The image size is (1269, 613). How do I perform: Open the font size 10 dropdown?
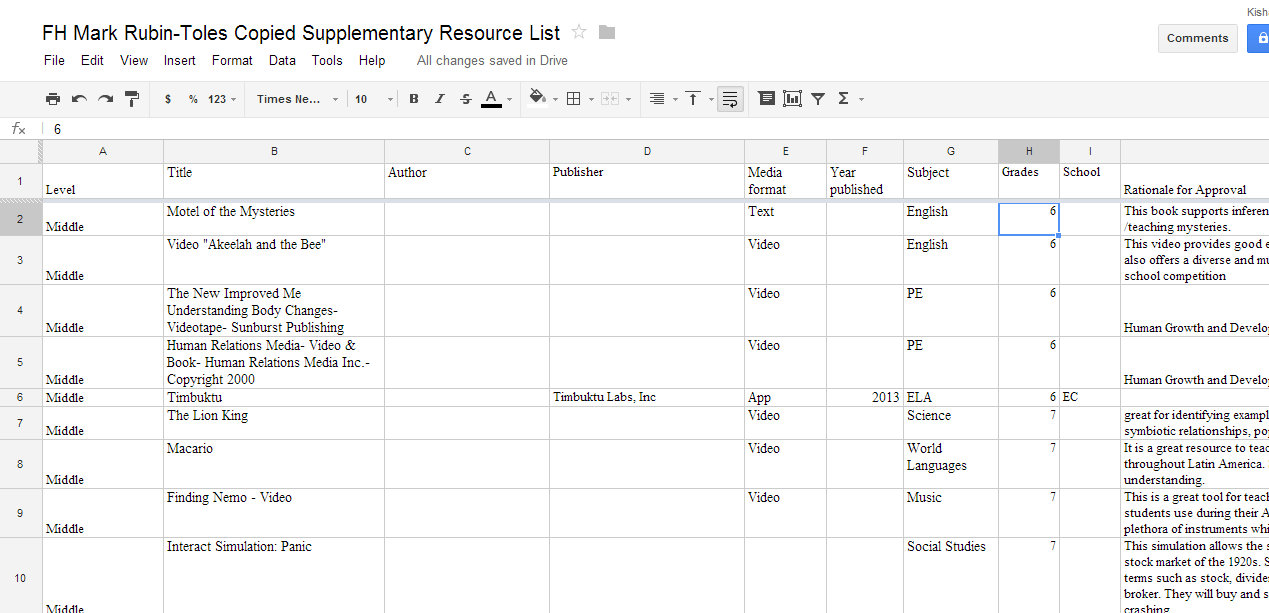point(374,99)
